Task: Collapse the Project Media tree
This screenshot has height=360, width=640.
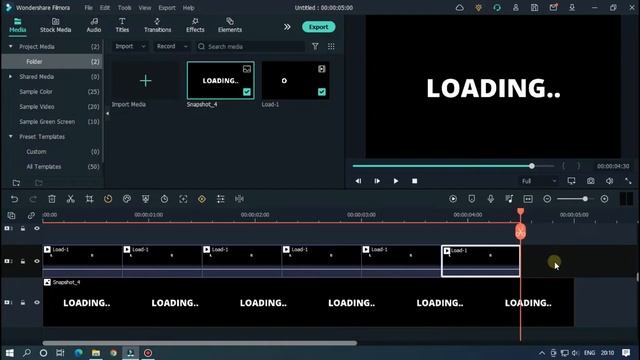Action: pyautogui.click(x=11, y=47)
